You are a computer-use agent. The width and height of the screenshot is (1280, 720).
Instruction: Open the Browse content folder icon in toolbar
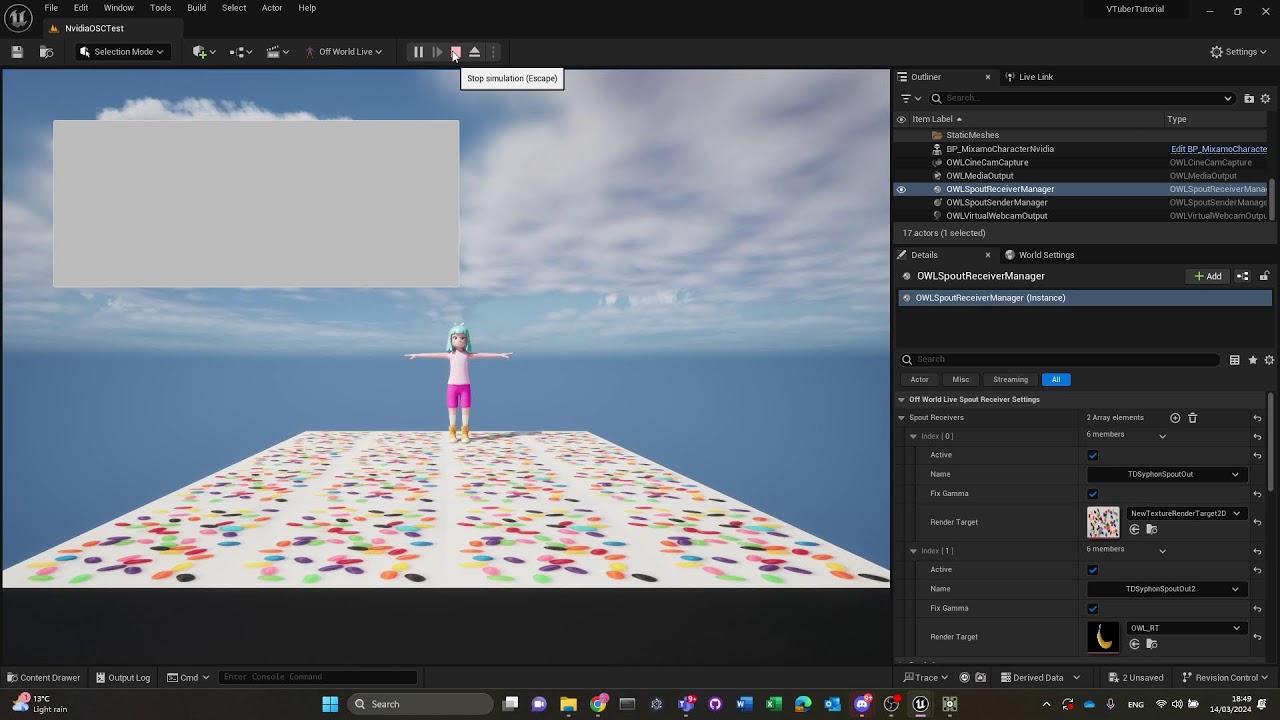(46, 52)
